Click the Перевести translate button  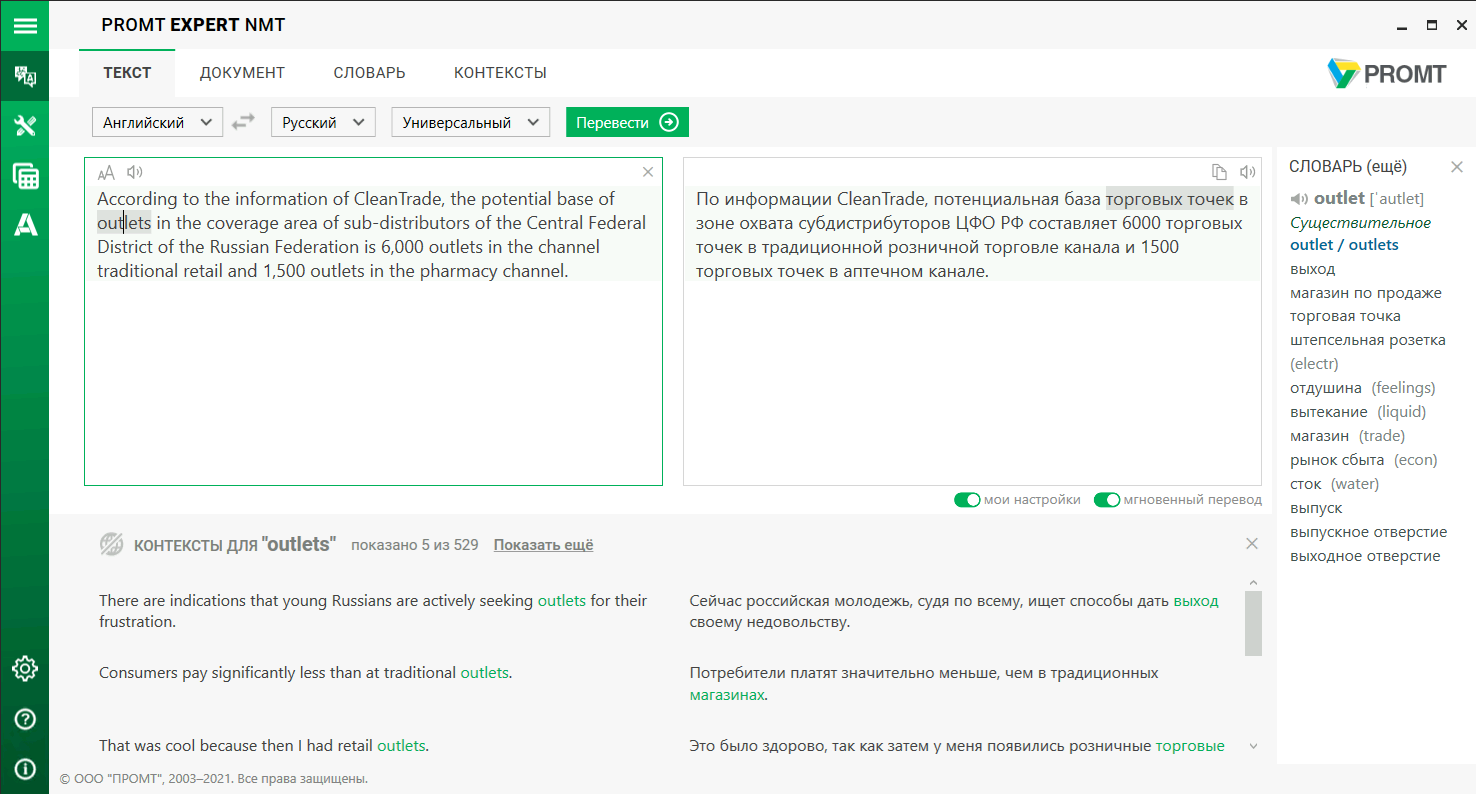coord(627,122)
